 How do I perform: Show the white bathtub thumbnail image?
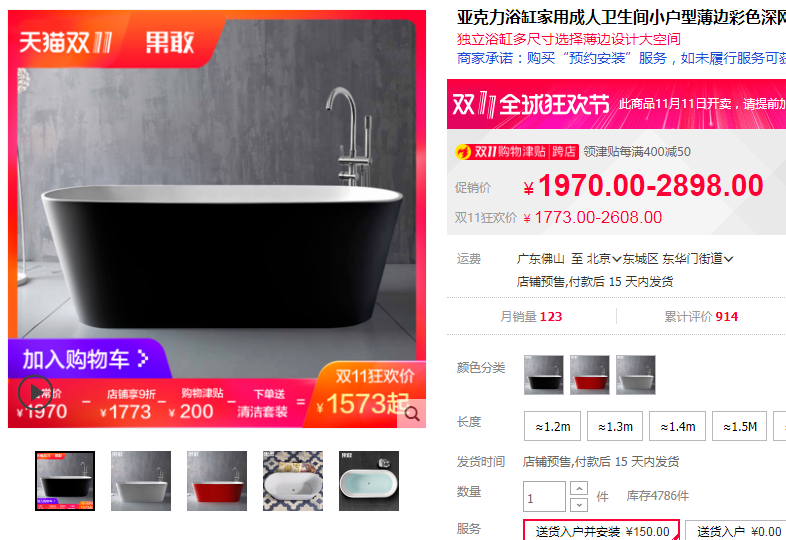point(141,481)
